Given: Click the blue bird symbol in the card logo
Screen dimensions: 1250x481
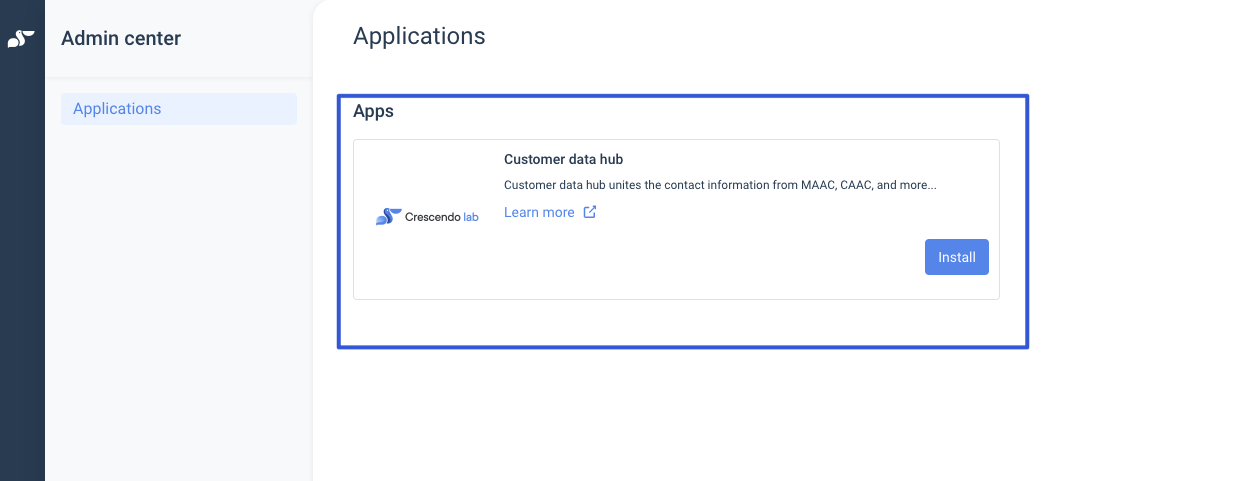Looking at the screenshot, I should click(388, 217).
